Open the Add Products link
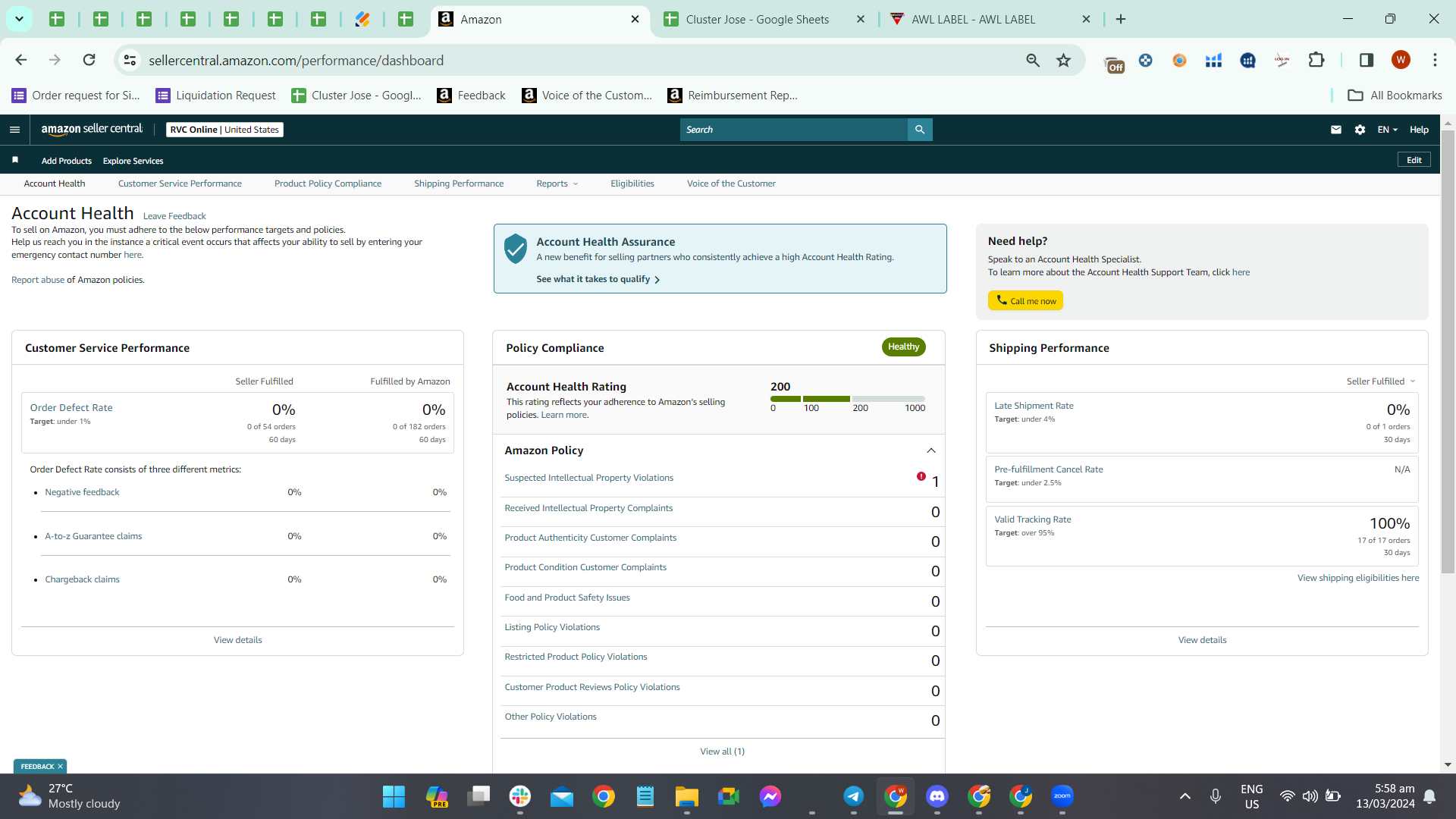The image size is (1456, 819). click(x=67, y=161)
